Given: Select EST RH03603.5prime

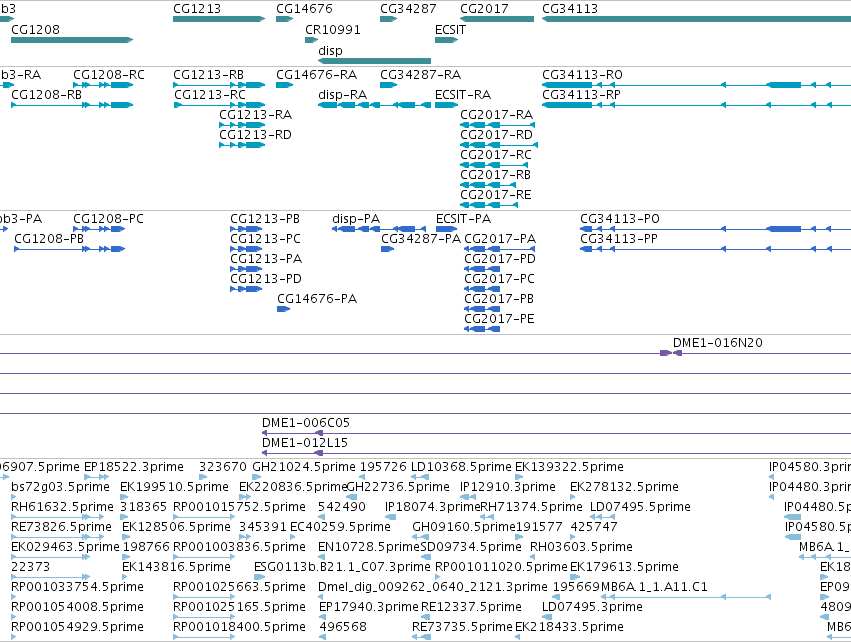Looking at the screenshot, I should click(581, 546).
